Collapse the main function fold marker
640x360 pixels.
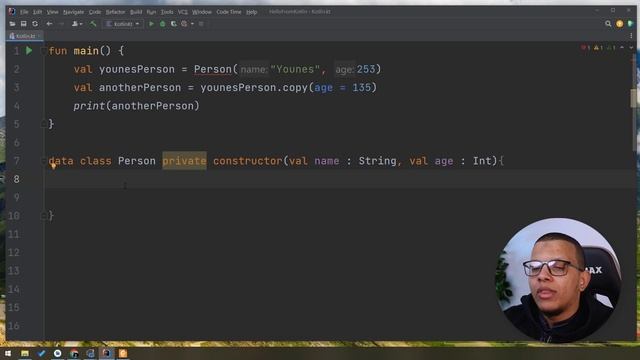[43, 51]
